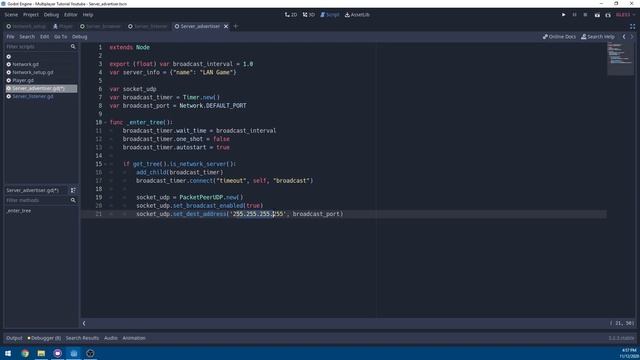Switch to the 3D workspace
Viewport: 640px width, 360px height.
coord(309,15)
